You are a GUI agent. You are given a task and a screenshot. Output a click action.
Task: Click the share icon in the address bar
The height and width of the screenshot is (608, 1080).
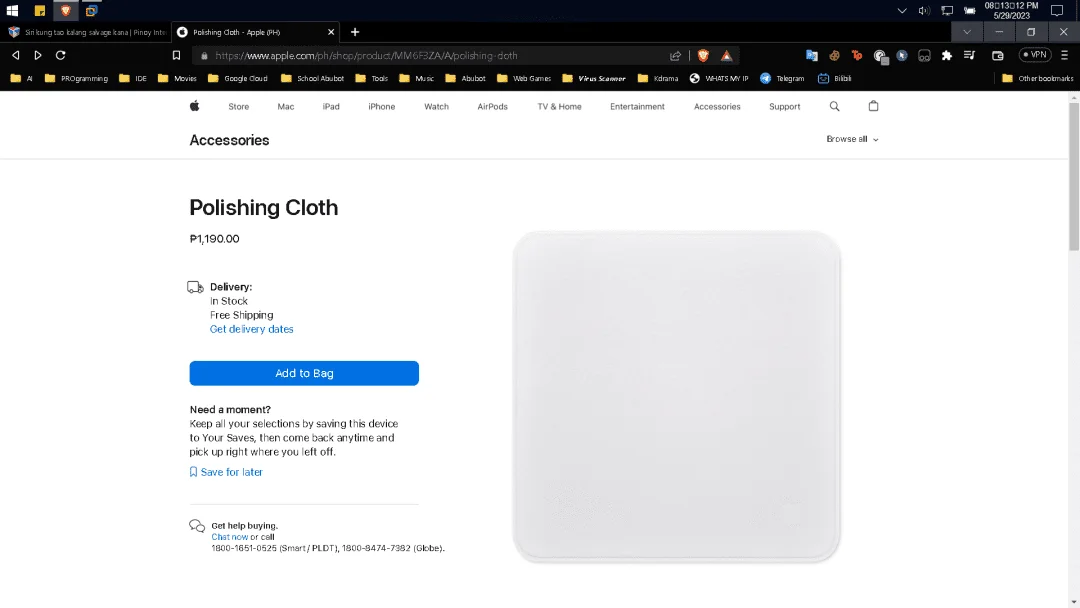click(x=675, y=56)
